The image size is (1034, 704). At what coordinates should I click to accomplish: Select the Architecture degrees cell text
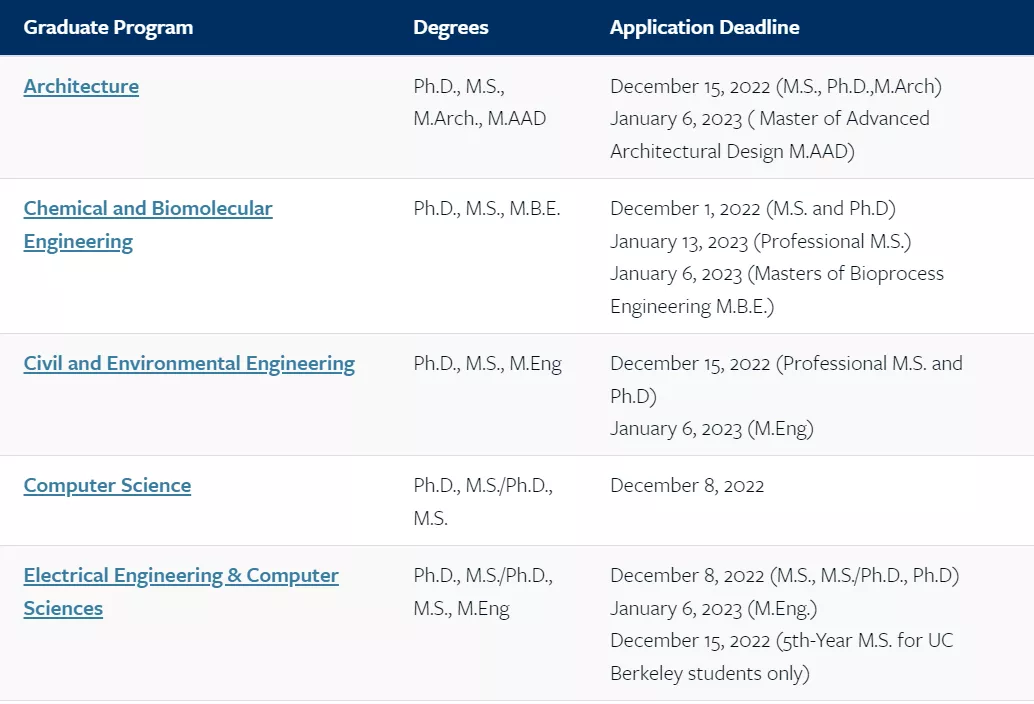[x=479, y=102]
